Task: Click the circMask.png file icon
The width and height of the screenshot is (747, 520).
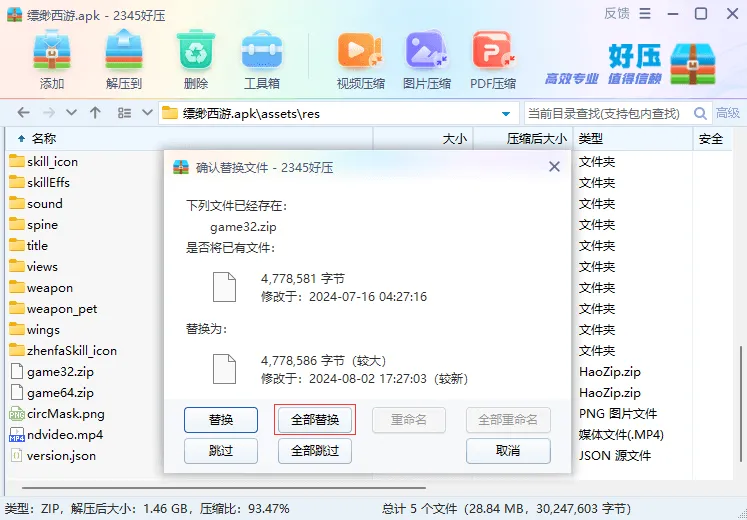Action: (16, 414)
